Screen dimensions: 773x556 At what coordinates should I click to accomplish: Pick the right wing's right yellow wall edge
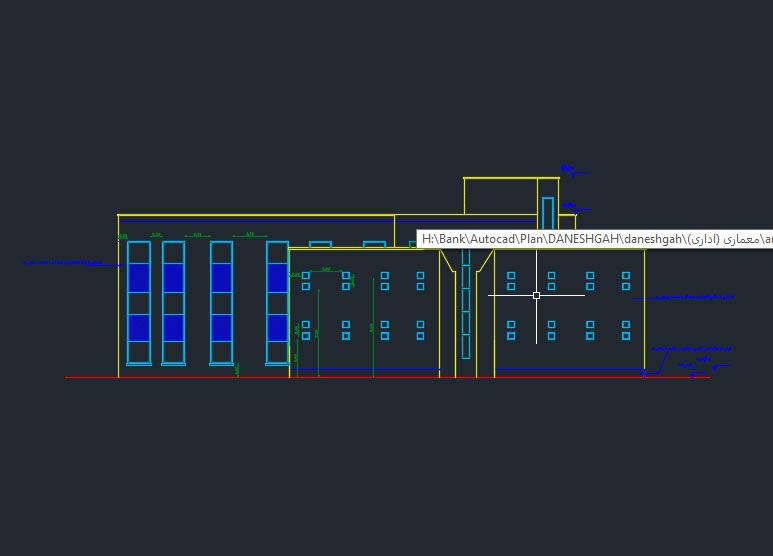[644, 320]
